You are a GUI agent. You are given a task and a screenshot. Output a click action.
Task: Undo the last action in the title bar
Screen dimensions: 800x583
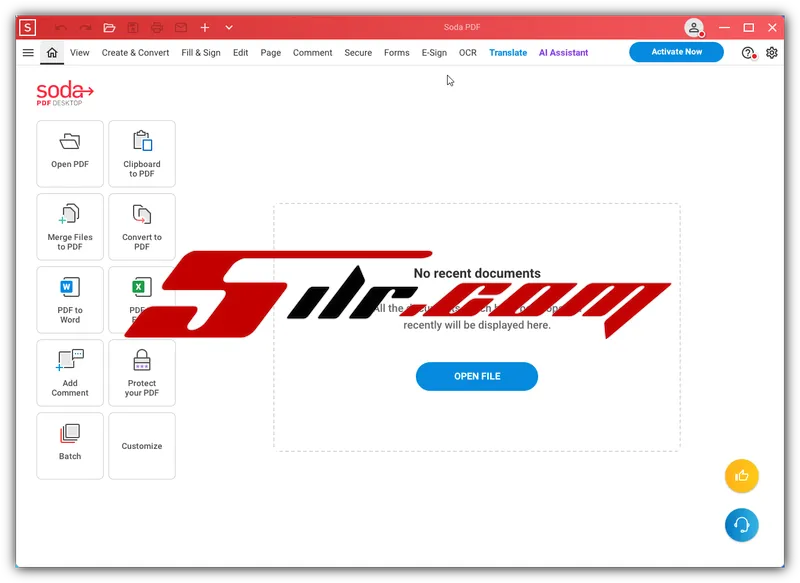61,28
